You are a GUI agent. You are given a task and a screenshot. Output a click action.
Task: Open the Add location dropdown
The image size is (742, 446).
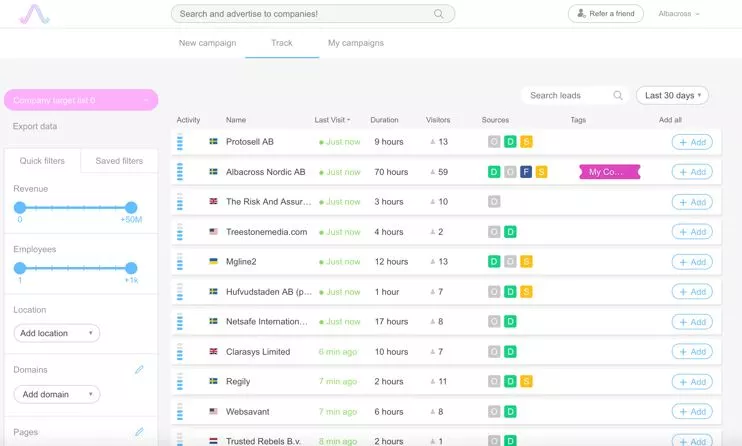[57, 333]
